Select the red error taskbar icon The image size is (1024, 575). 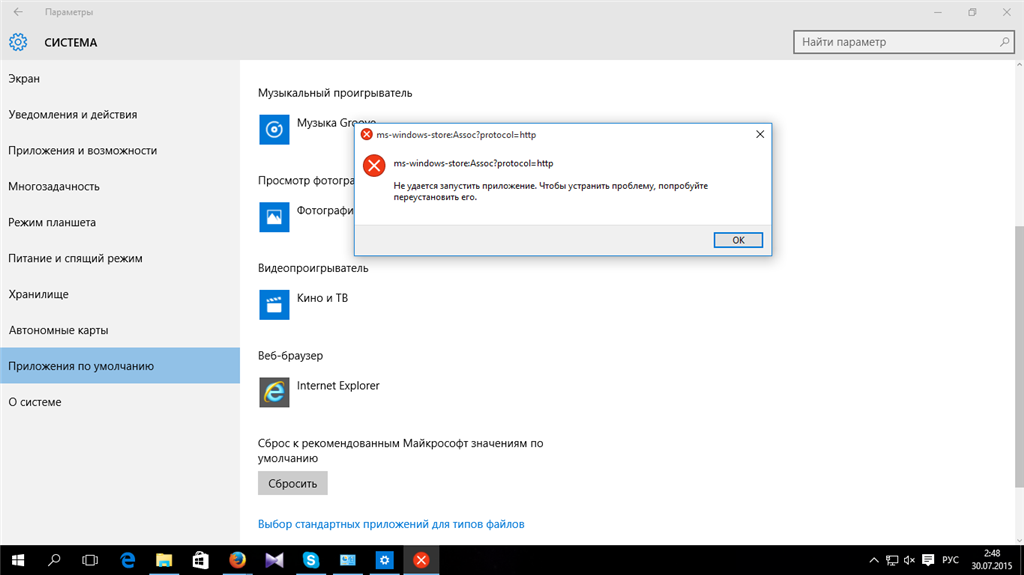[421, 560]
